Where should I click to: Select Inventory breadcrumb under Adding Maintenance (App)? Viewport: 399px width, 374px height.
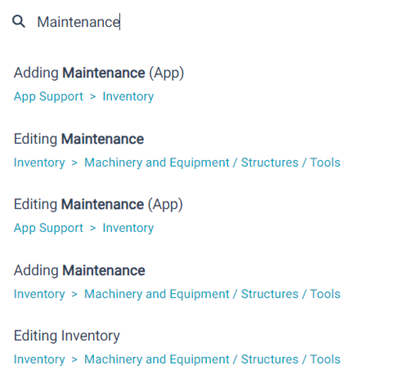128,96
